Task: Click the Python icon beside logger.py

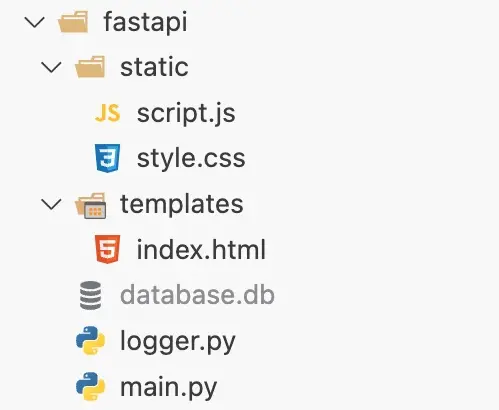Action: pos(91,340)
